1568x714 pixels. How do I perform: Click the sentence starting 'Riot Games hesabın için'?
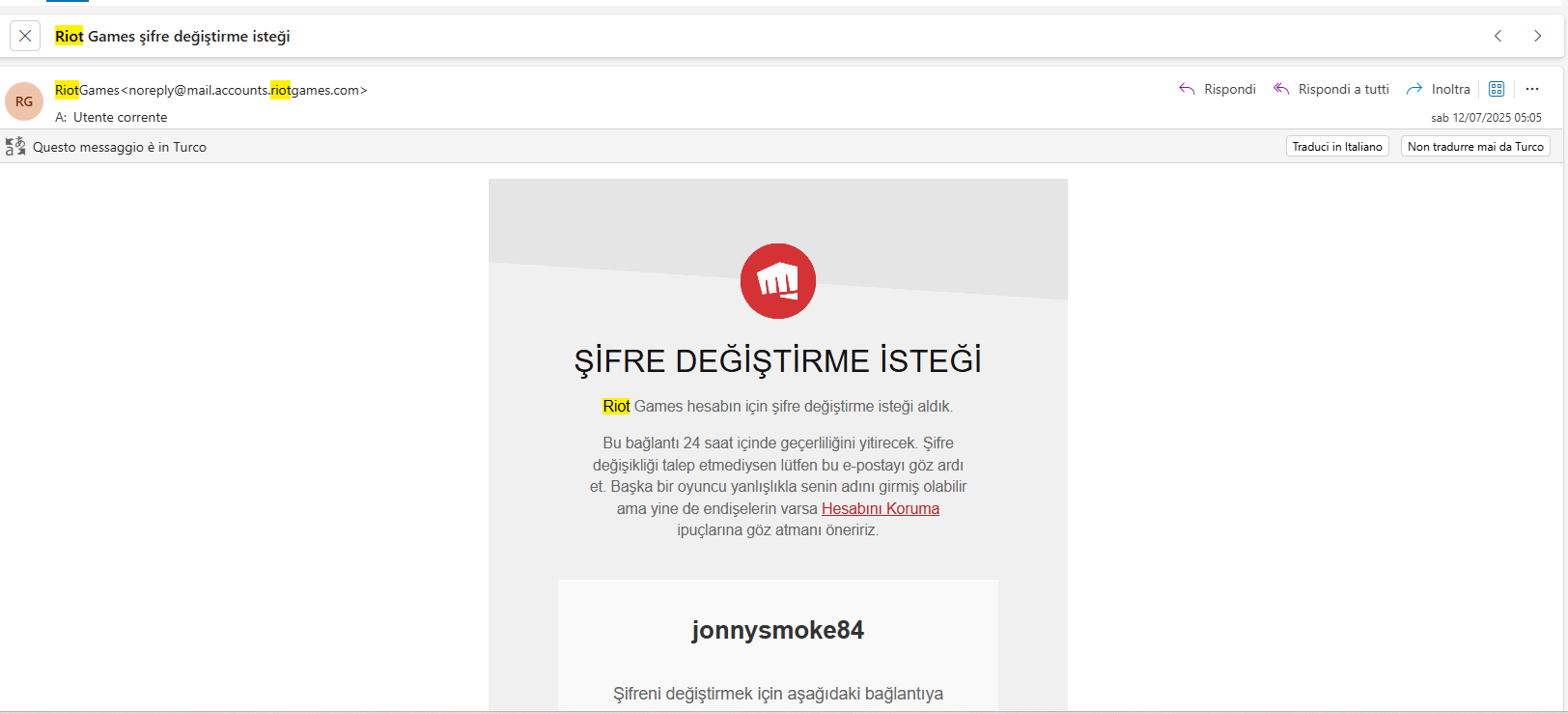tap(778, 407)
